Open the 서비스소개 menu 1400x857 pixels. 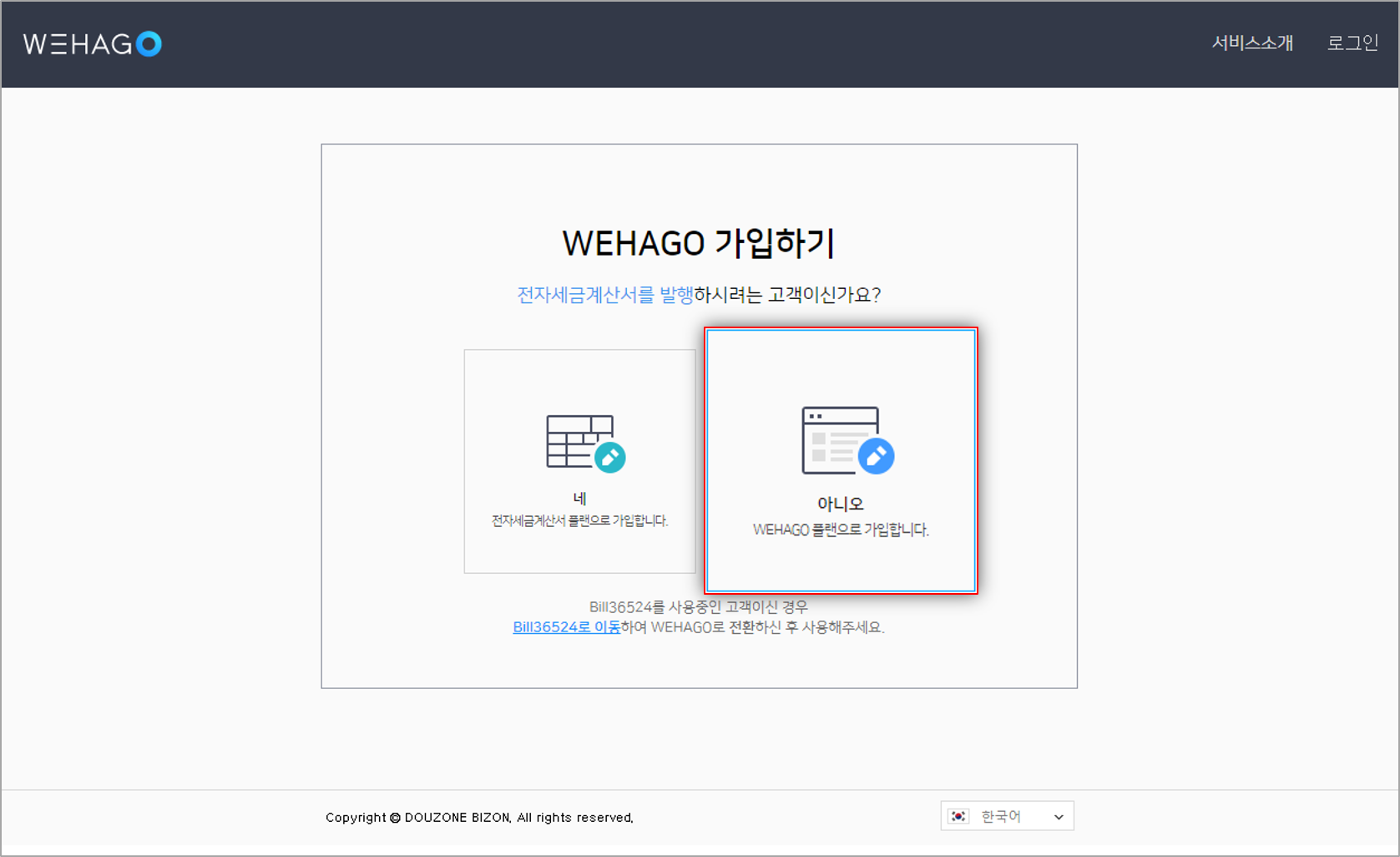(1252, 43)
